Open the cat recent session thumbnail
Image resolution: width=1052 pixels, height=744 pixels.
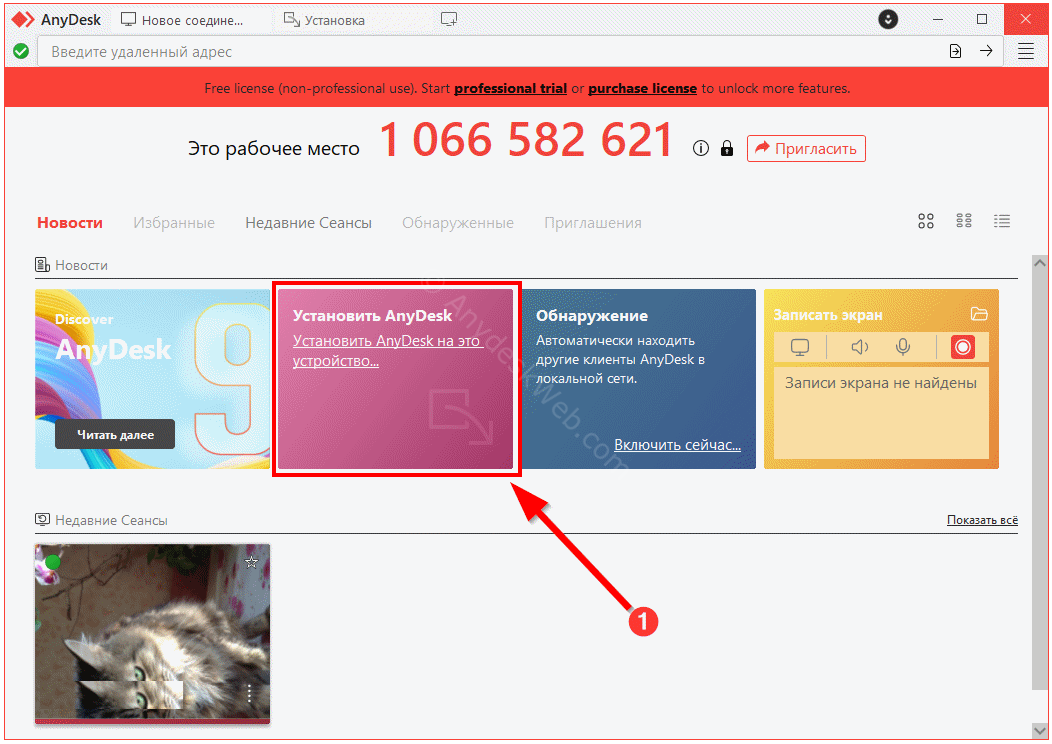point(152,634)
